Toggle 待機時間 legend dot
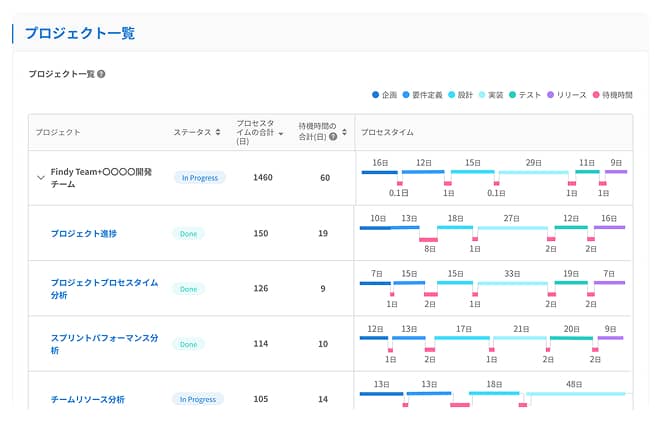Viewport: 662px width, 422px height. click(x=596, y=95)
